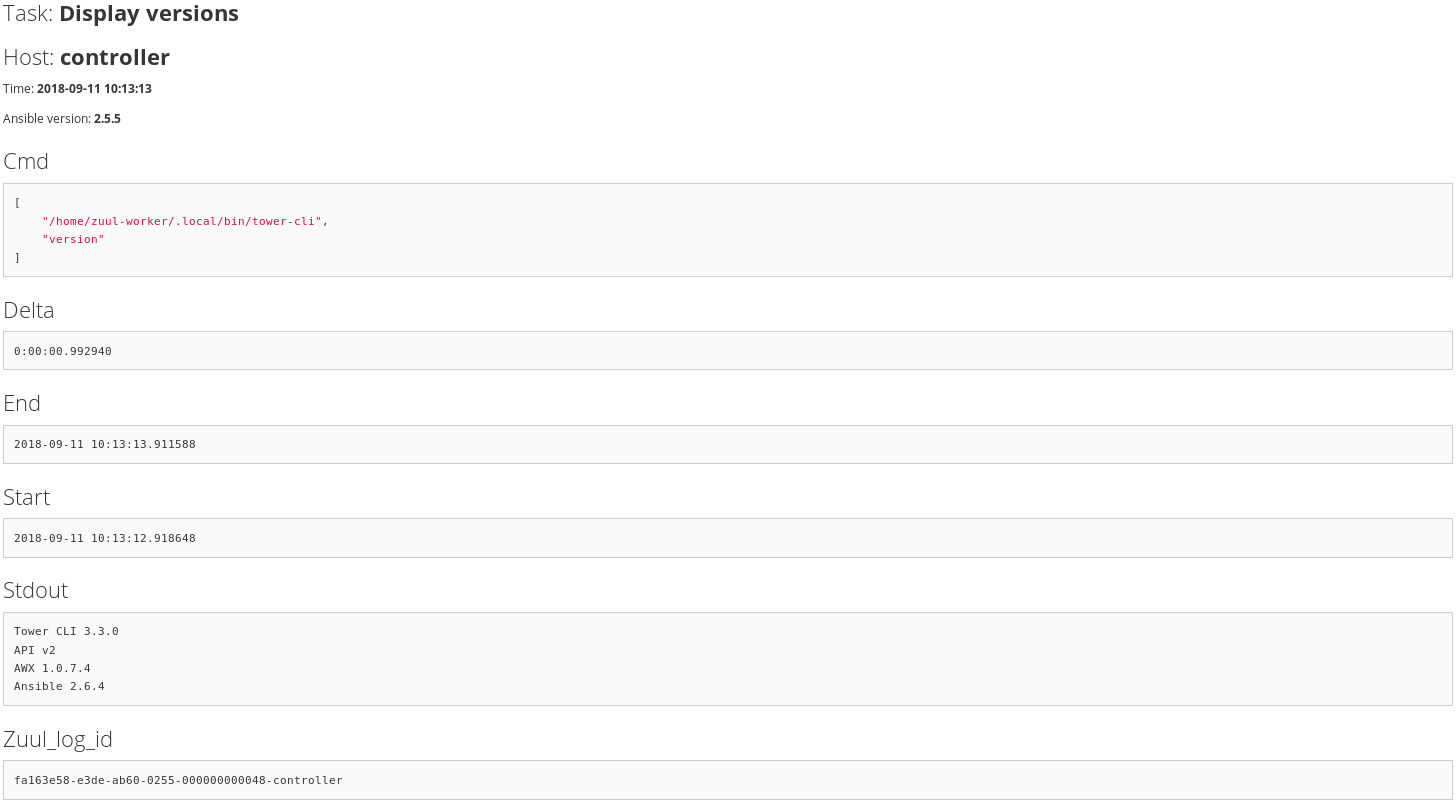
Task: Click the 'Display versions' task title
Action: coord(149,14)
